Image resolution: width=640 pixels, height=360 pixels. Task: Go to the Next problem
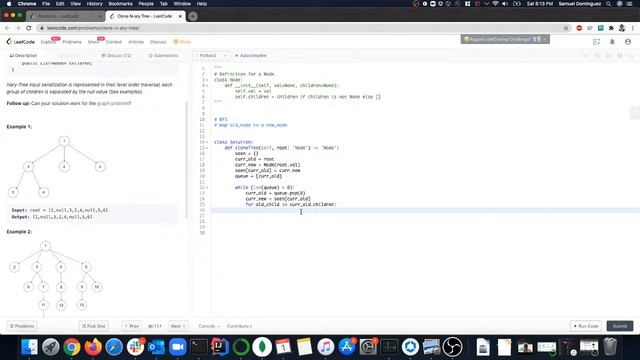click(x=178, y=326)
